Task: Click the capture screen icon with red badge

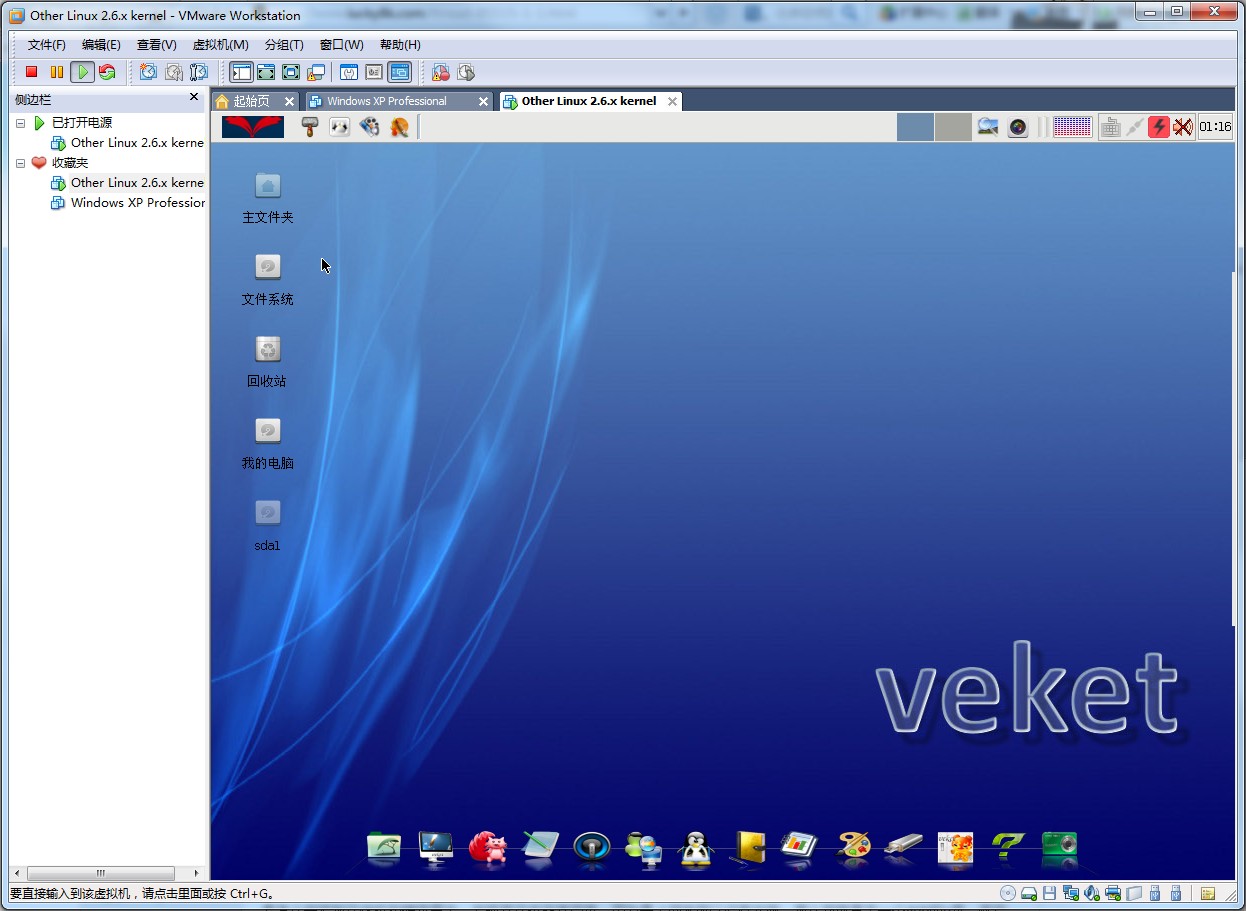Action: (x=441, y=72)
